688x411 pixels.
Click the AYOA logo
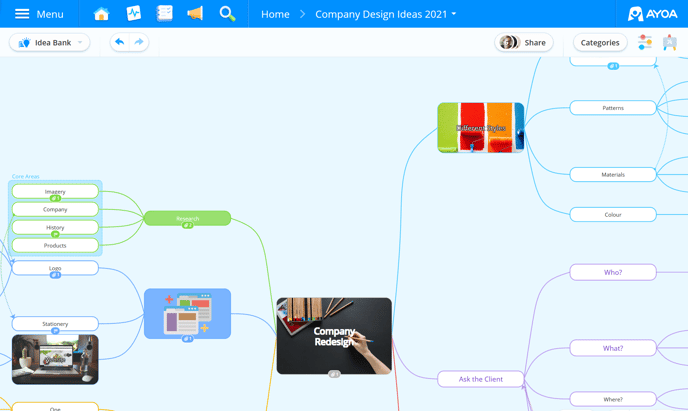[652, 14]
